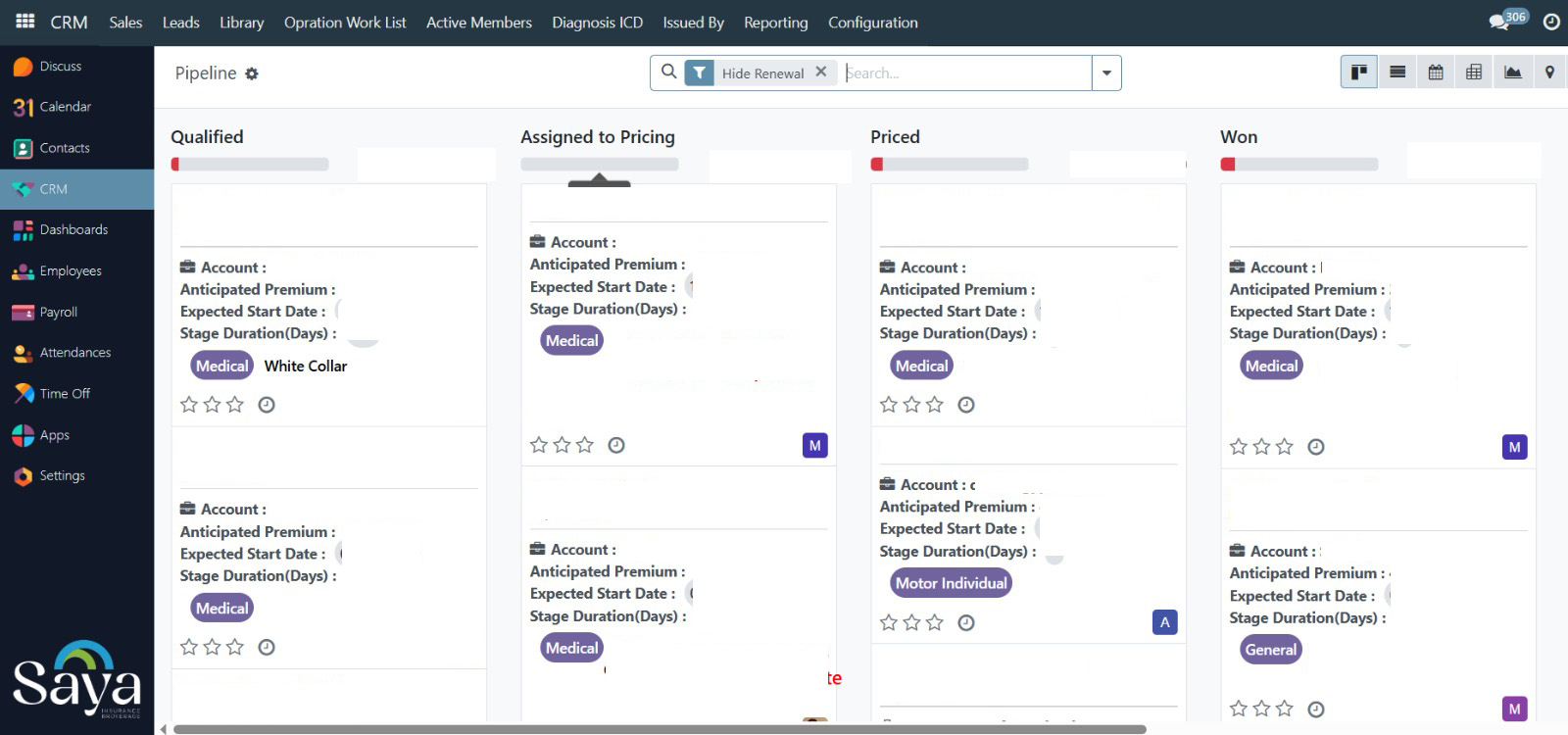Switch to list view
Image resolution: width=1568 pixels, height=735 pixels.
(1397, 73)
